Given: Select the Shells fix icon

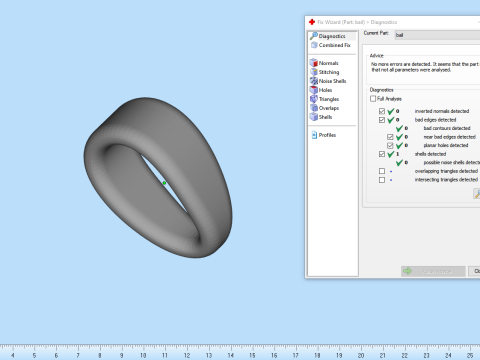Looking at the screenshot, I should [314, 117].
